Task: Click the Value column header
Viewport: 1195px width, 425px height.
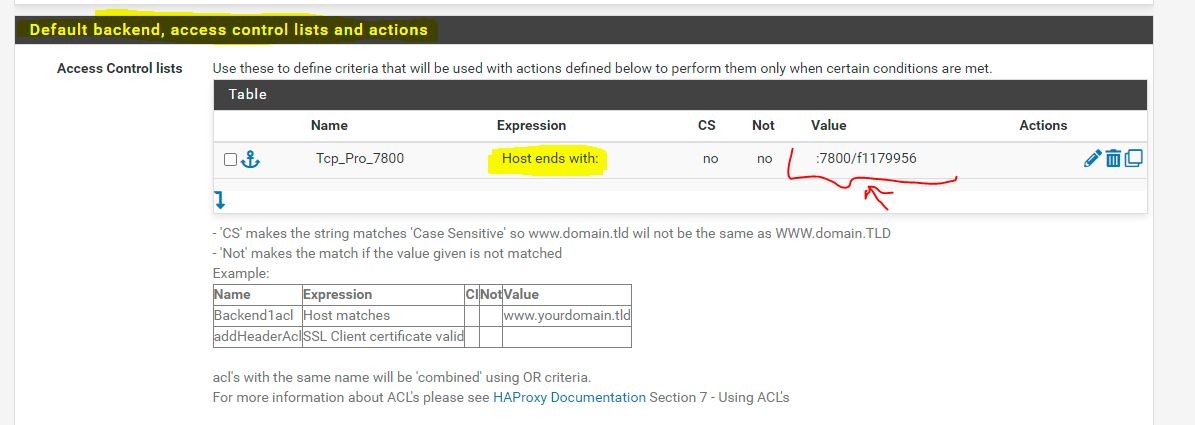Action: (x=828, y=125)
